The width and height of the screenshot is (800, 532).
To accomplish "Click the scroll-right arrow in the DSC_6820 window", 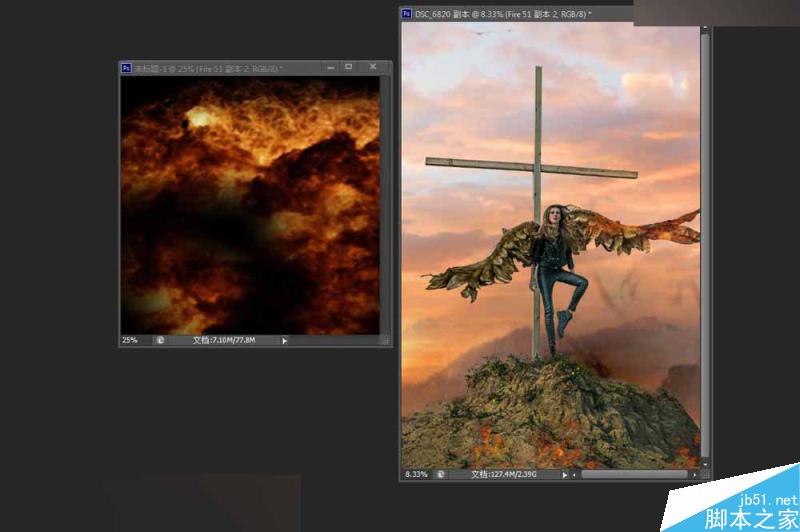I will 694,475.
